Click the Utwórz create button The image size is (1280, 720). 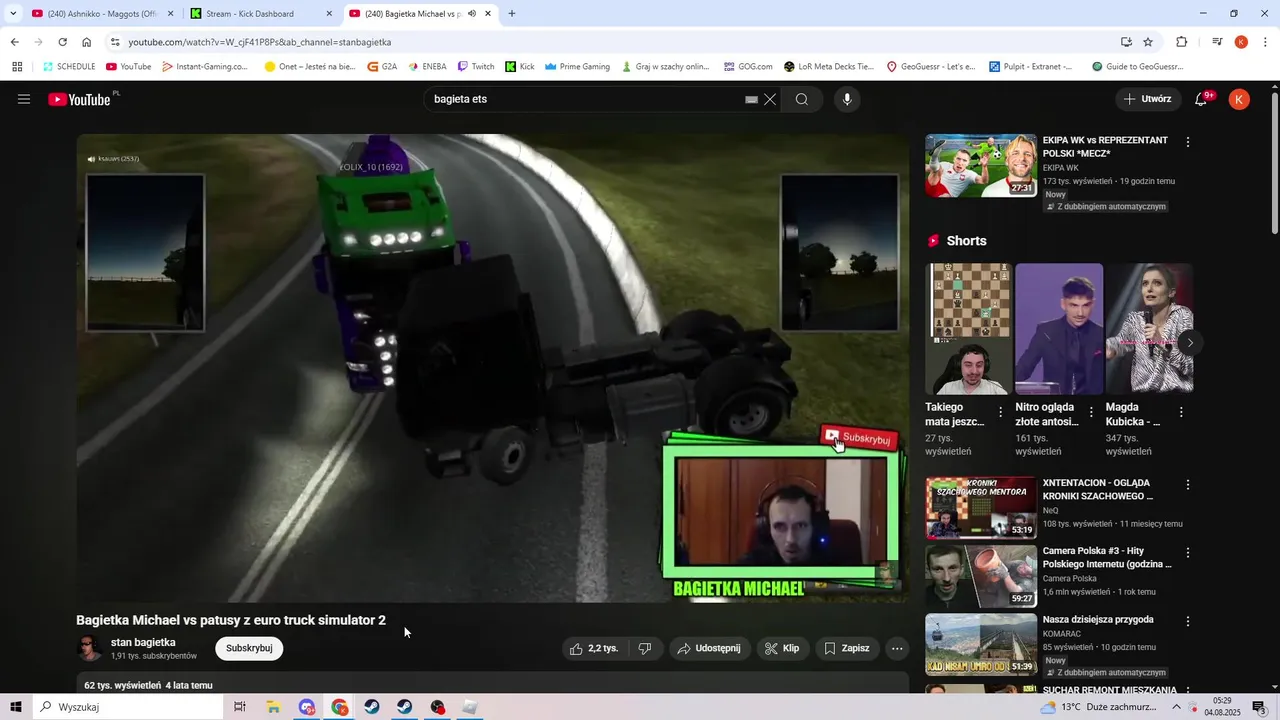click(1147, 99)
